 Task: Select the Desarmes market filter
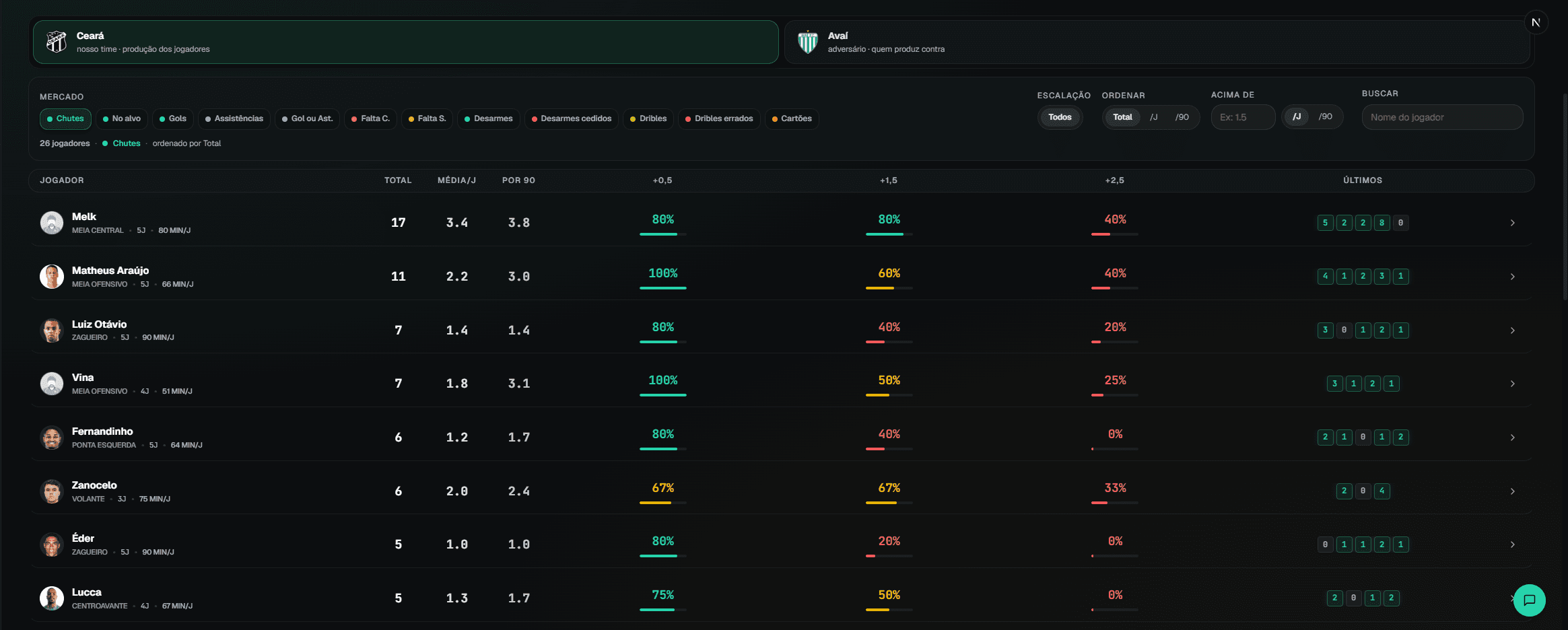click(488, 118)
